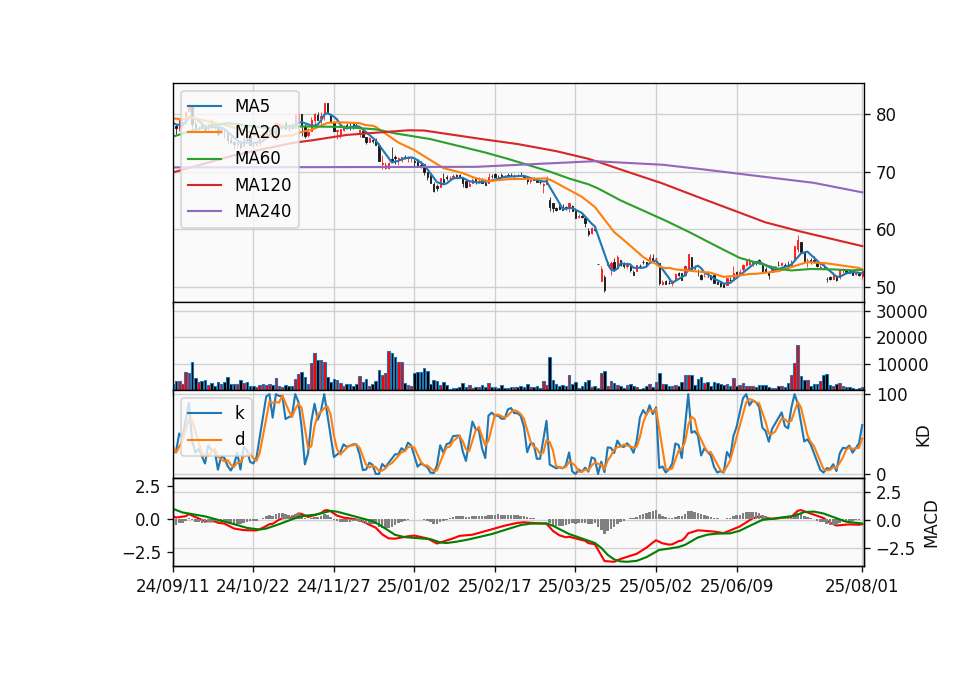Click the d legend entry in KD panel
The image size is (960, 690).
239,439
